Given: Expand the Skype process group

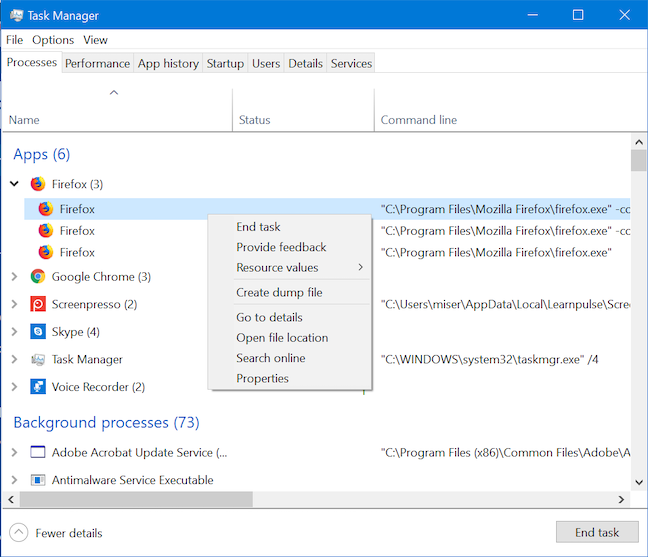Looking at the screenshot, I should point(14,331).
